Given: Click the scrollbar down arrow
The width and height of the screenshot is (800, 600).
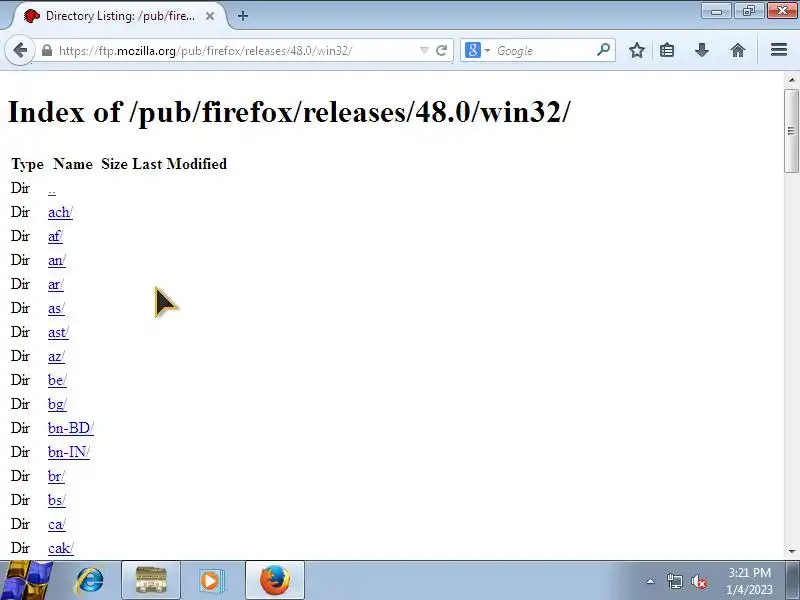Looking at the screenshot, I should click(x=792, y=551).
